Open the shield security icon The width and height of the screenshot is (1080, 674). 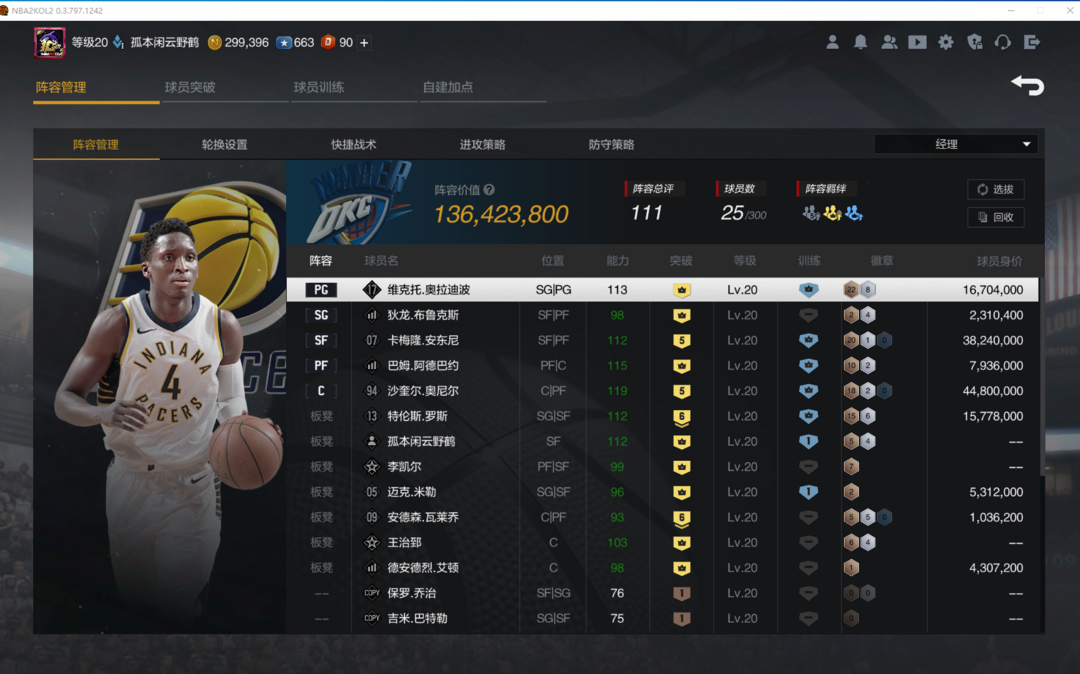[x=975, y=42]
